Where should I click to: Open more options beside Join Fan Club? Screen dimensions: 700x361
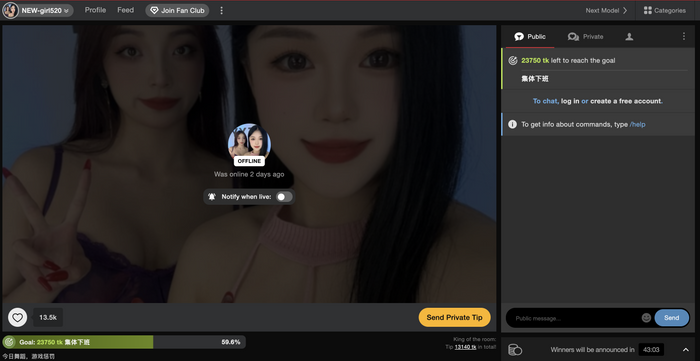(221, 10)
